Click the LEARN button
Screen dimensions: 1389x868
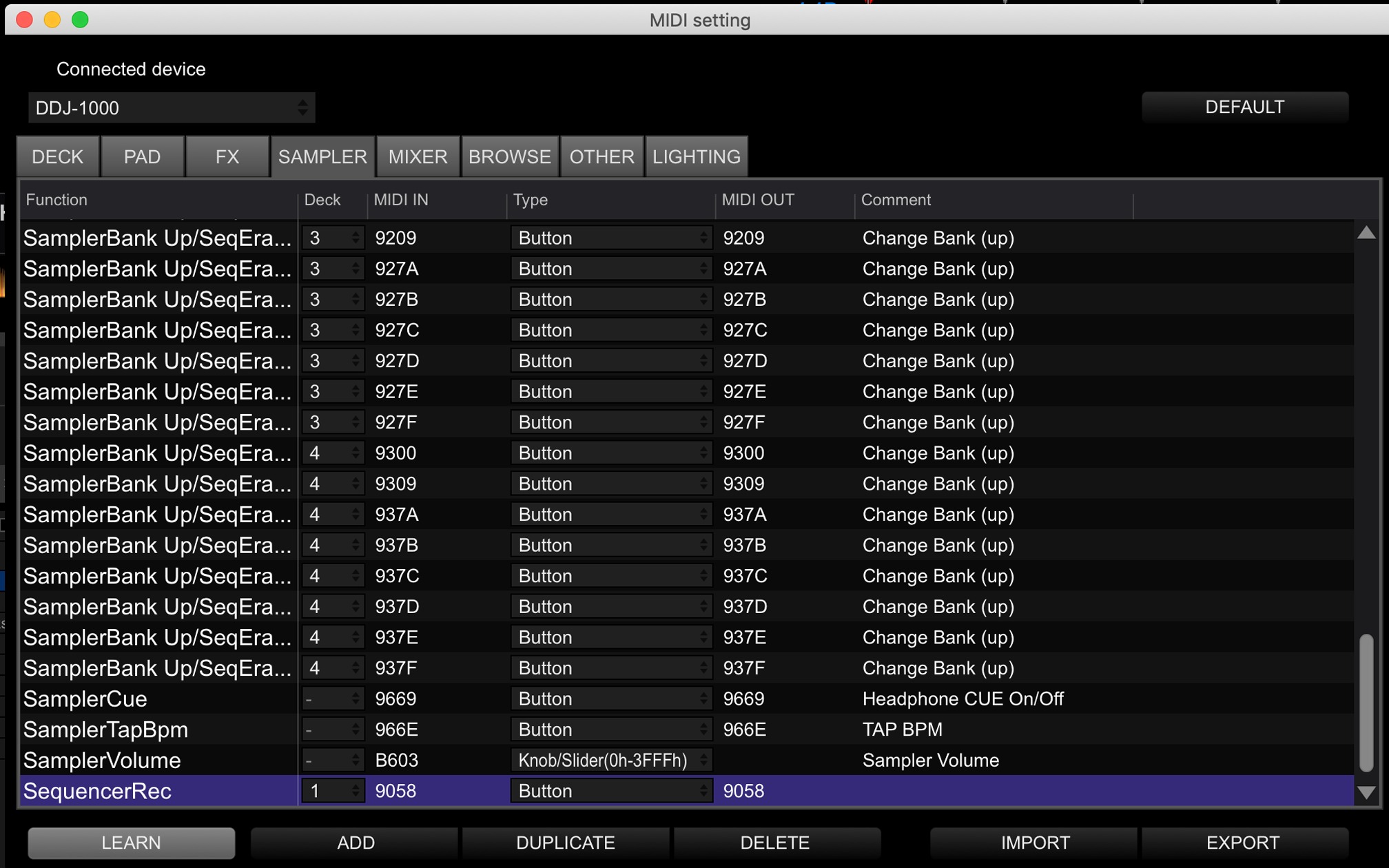coord(131,843)
